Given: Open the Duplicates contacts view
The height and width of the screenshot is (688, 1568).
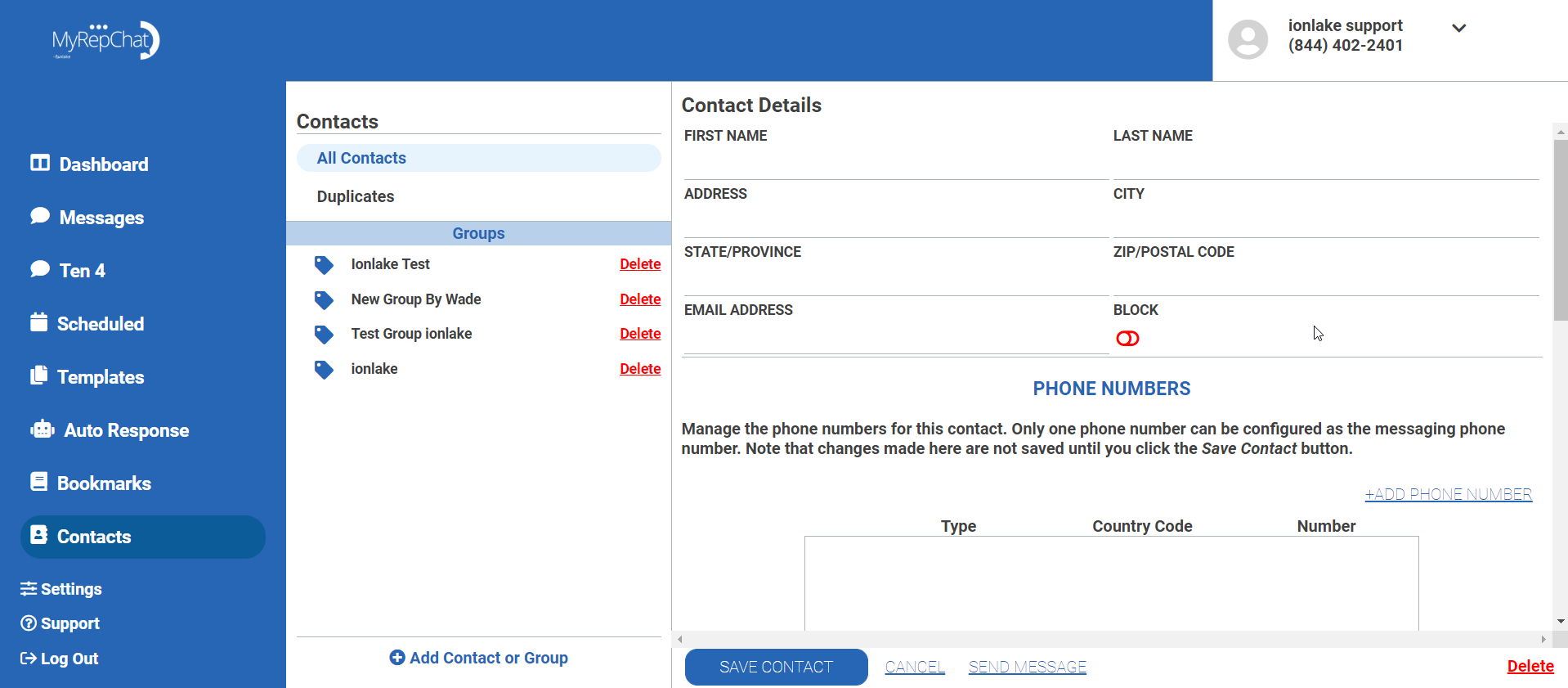Looking at the screenshot, I should pyautogui.click(x=356, y=196).
